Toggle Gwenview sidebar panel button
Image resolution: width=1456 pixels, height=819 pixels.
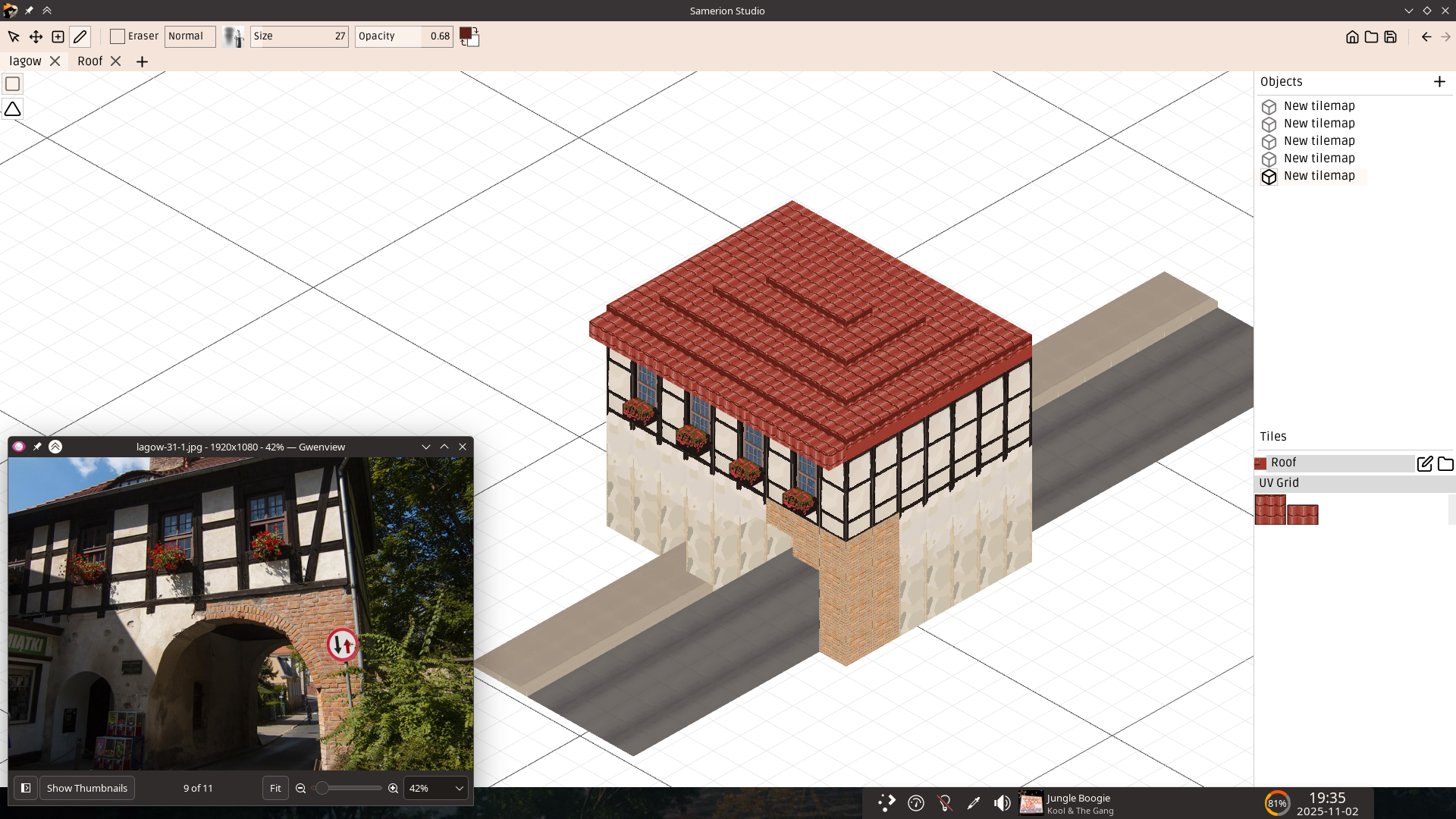[26, 788]
